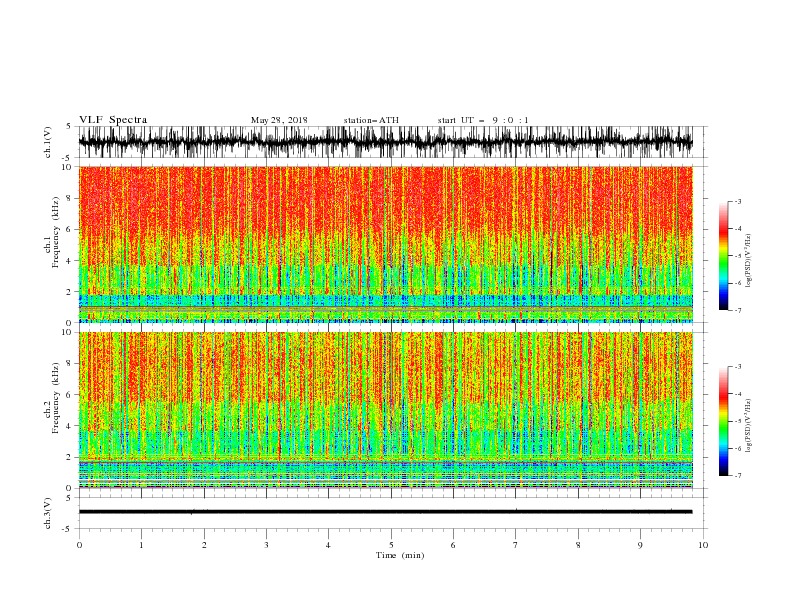Click the time axis tick labeled 7
792x612 pixels.
[516, 545]
